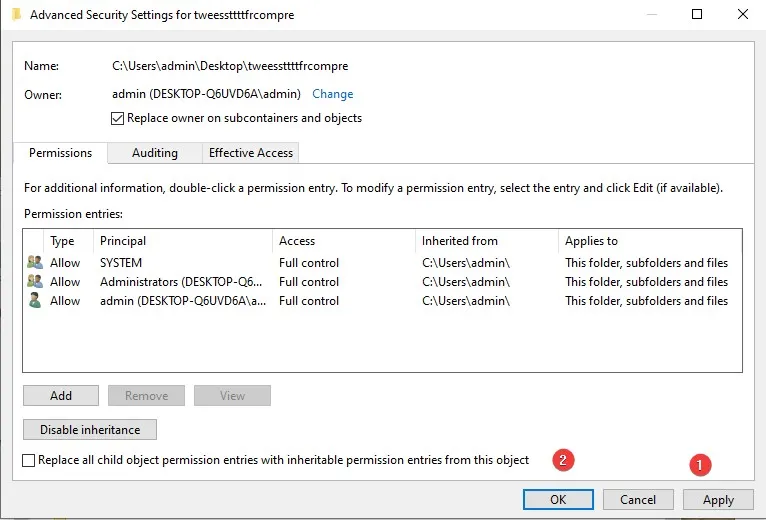
Task: Click Full control in the Administrators row
Action: pyautogui.click(x=309, y=282)
